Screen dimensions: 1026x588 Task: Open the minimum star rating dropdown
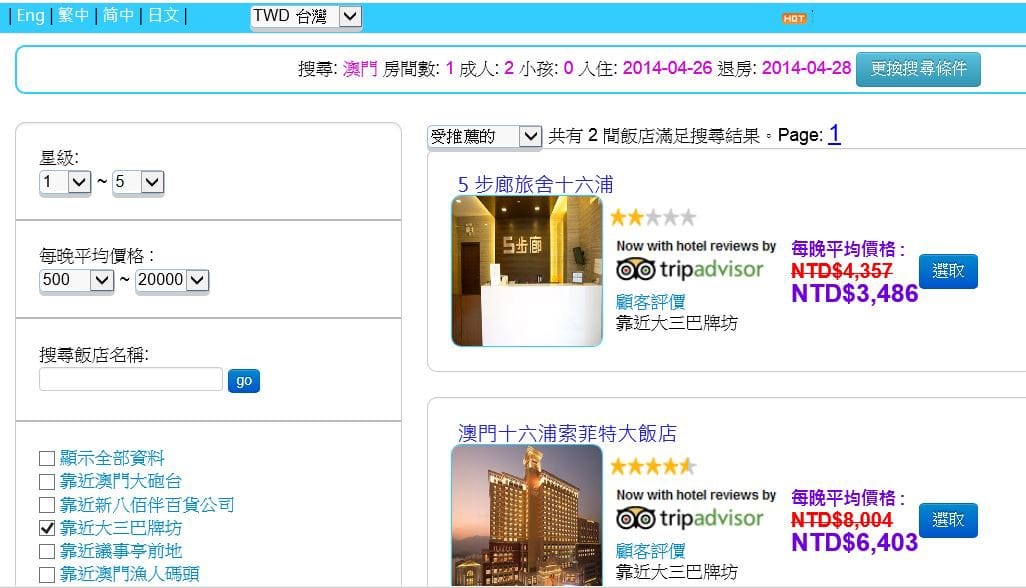coord(64,182)
